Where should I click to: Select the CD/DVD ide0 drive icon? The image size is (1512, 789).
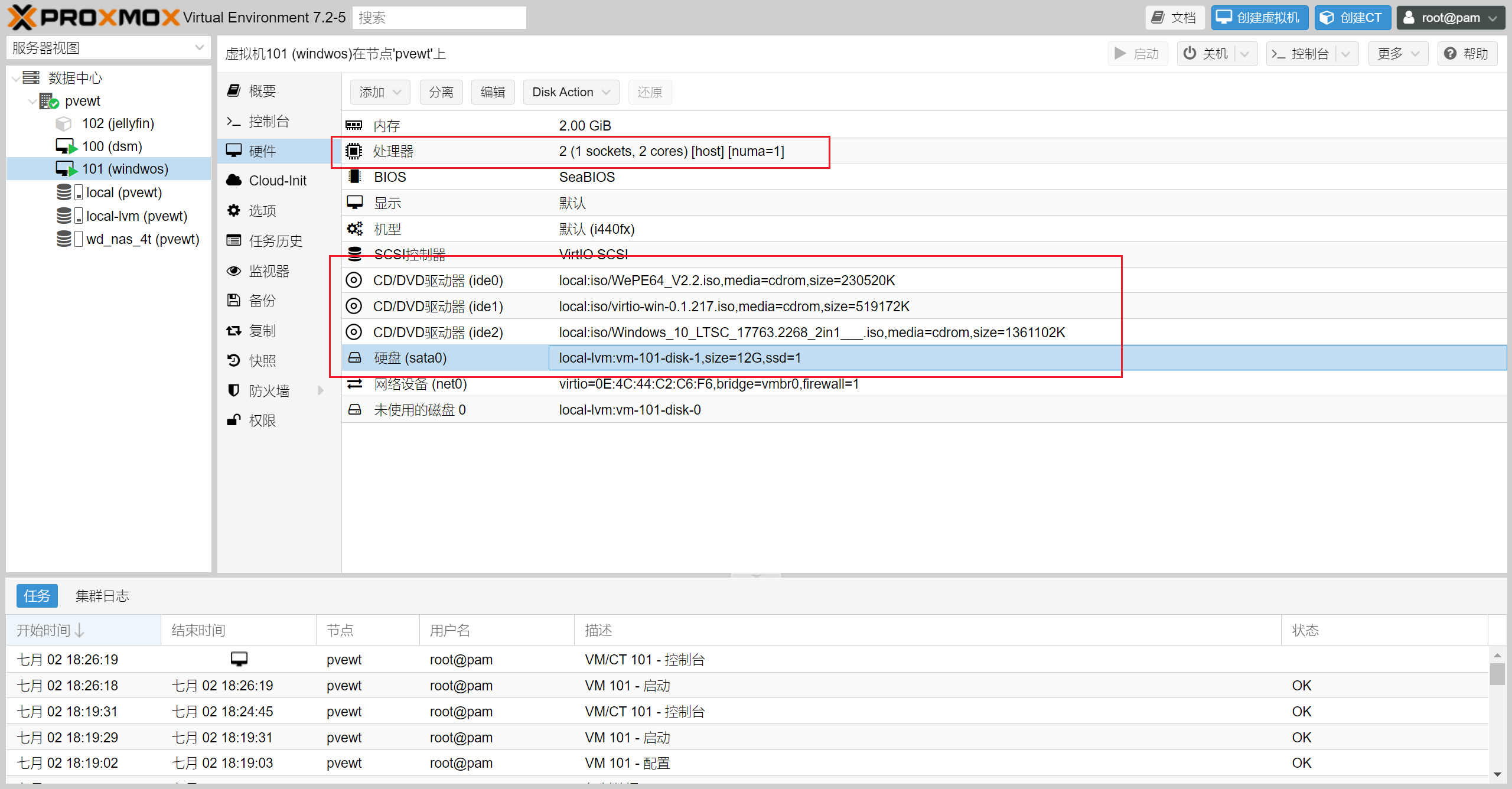click(354, 280)
